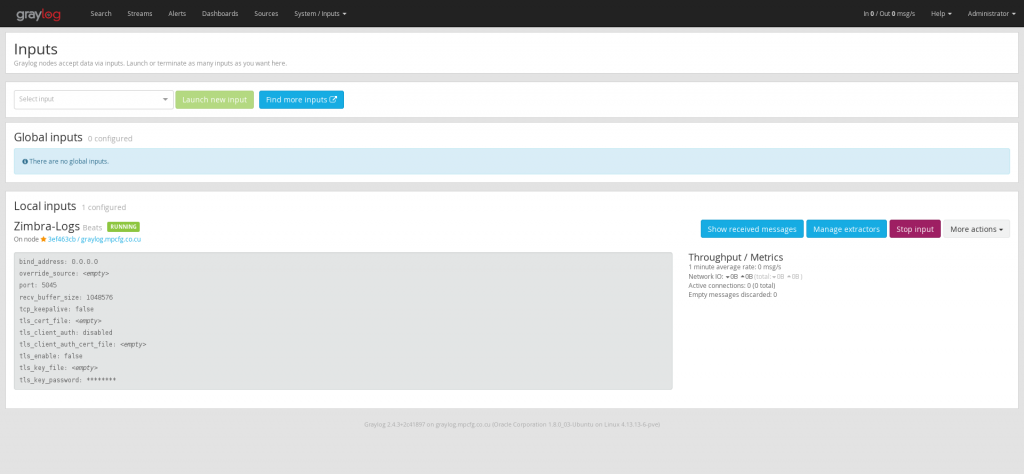
Task: Click Manage extractors button
Action: pos(846,229)
